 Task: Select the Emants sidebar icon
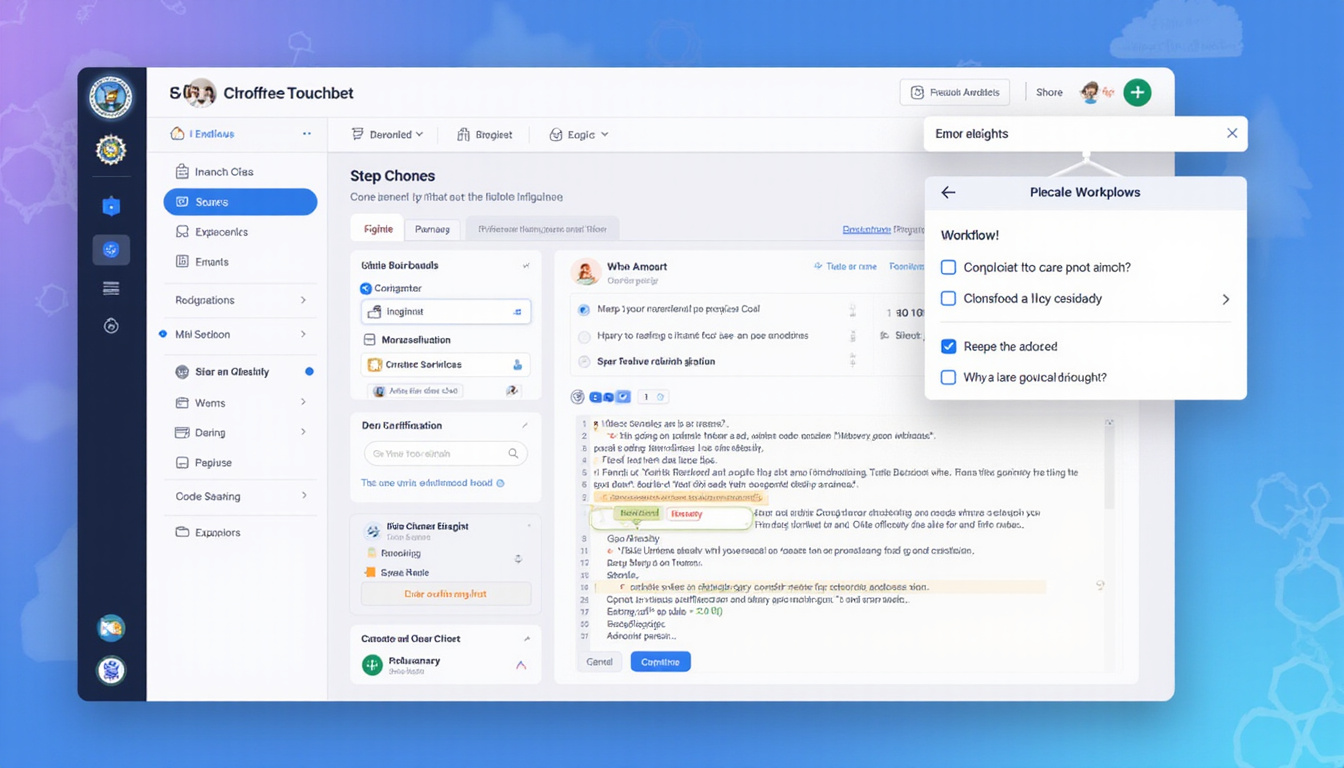pyautogui.click(x=181, y=261)
